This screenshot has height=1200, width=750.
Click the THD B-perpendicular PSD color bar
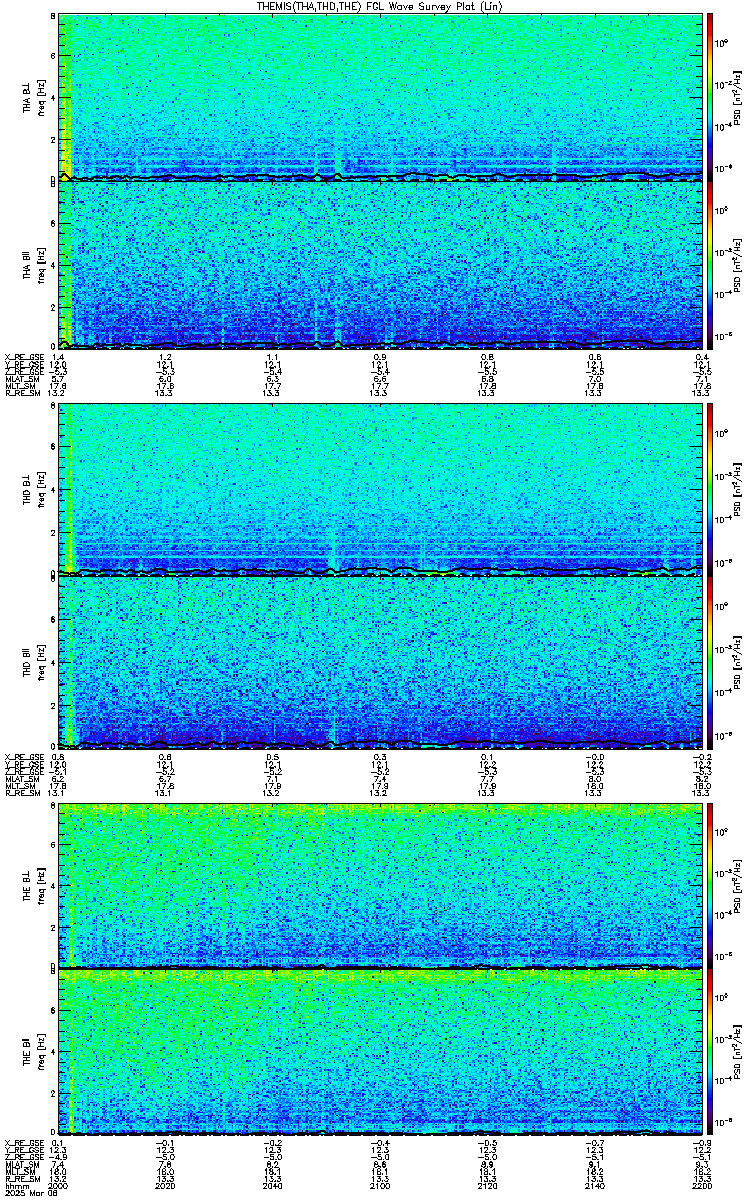pyautogui.click(x=710, y=491)
